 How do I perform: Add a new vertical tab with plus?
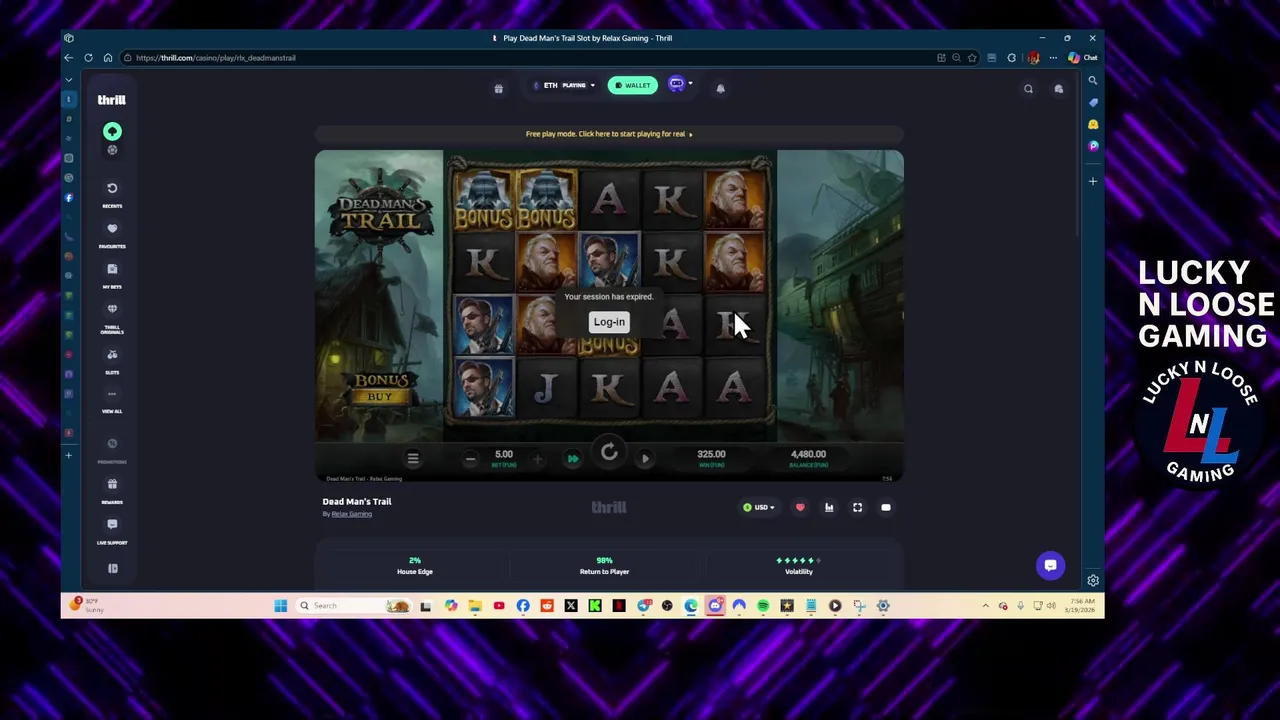69,456
